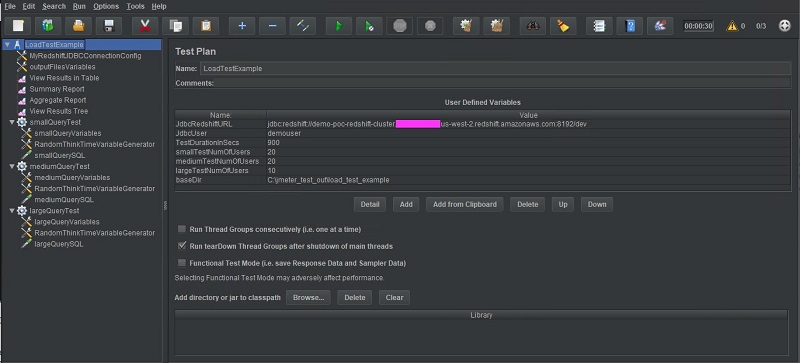Open the File menu

click(x=10, y=6)
